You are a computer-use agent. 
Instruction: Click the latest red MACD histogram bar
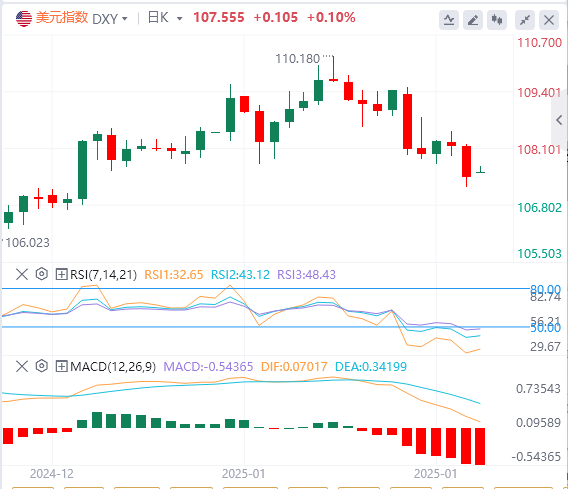[480, 446]
